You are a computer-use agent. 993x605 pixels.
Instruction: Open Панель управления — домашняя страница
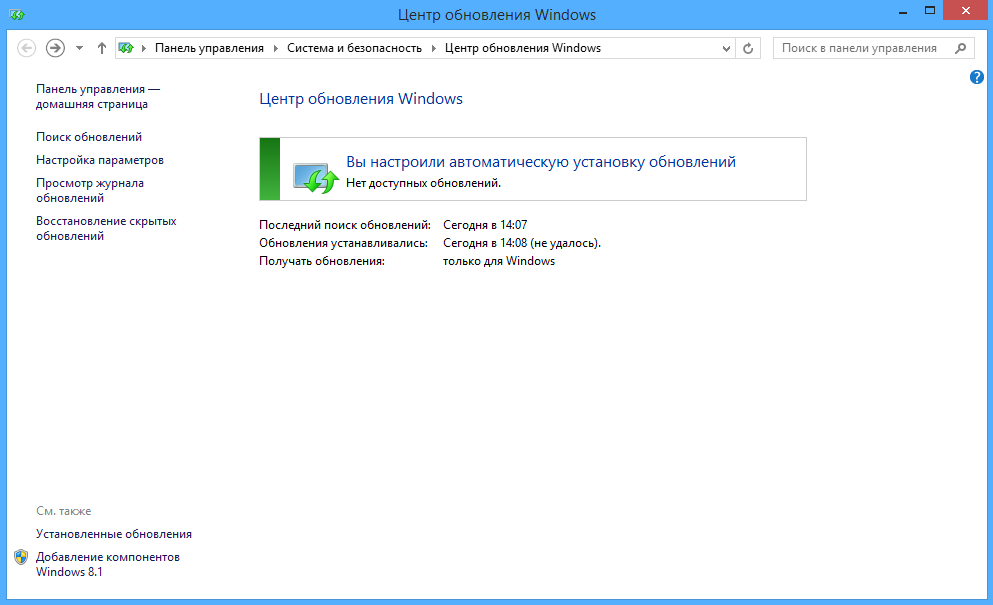tap(98, 96)
